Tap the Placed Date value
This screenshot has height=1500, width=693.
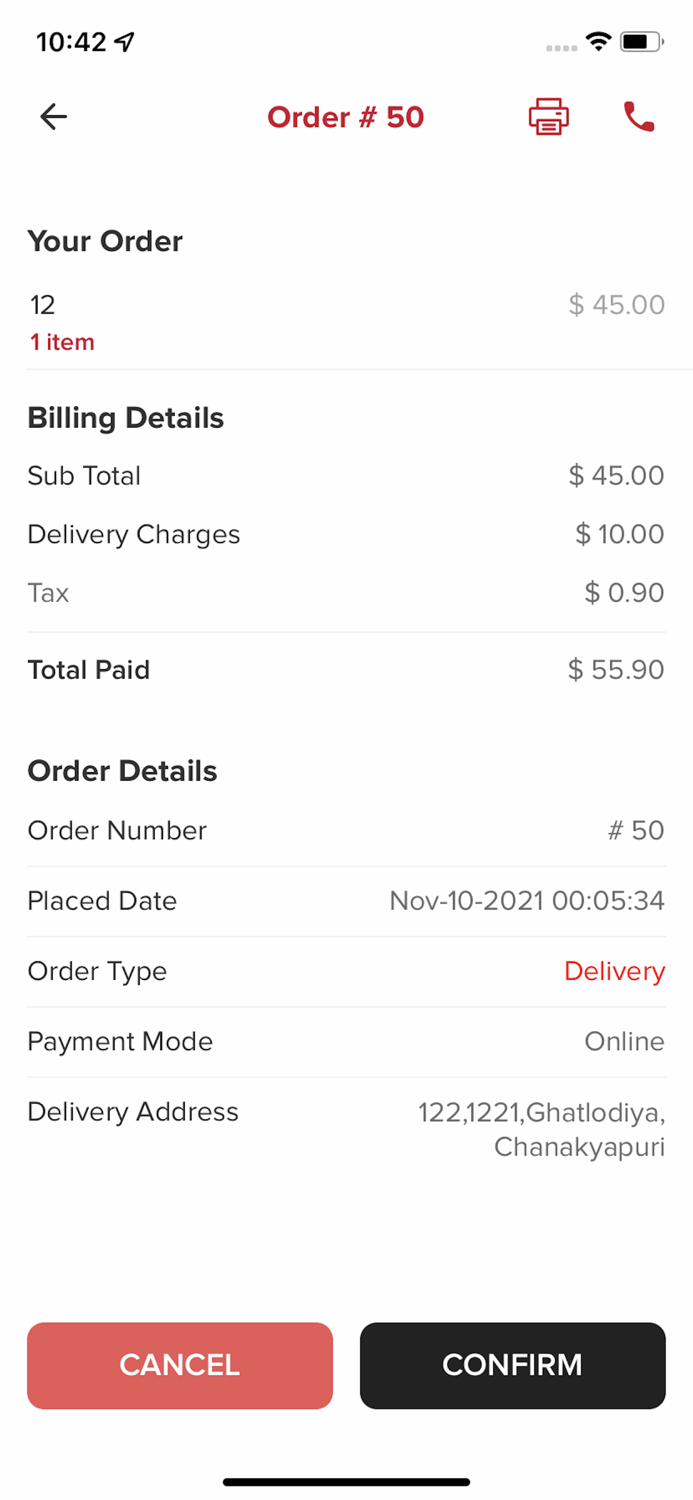pyautogui.click(x=526, y=901)
